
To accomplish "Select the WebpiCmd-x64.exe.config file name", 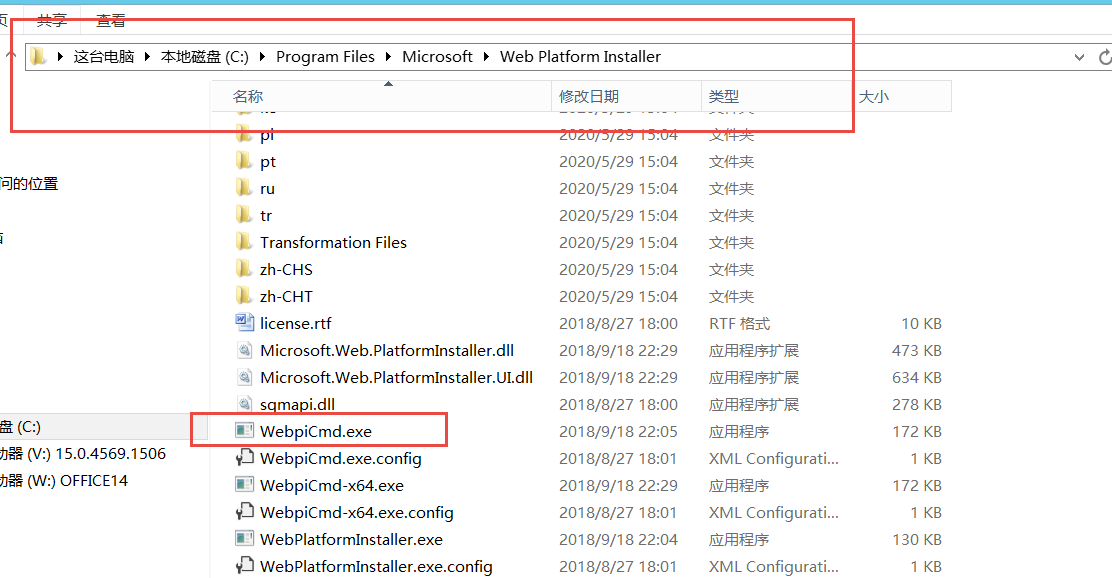I will point(357,513).
